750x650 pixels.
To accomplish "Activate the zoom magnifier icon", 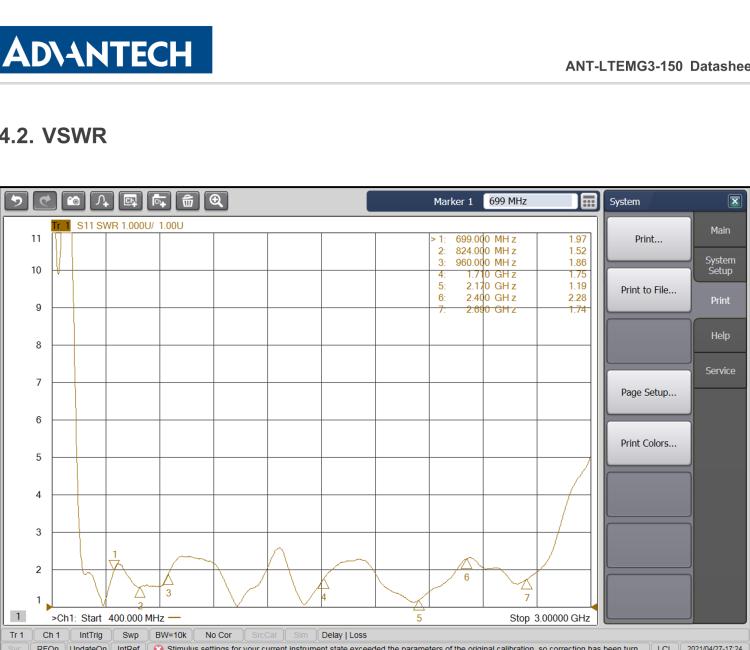I will pos(216,201).
